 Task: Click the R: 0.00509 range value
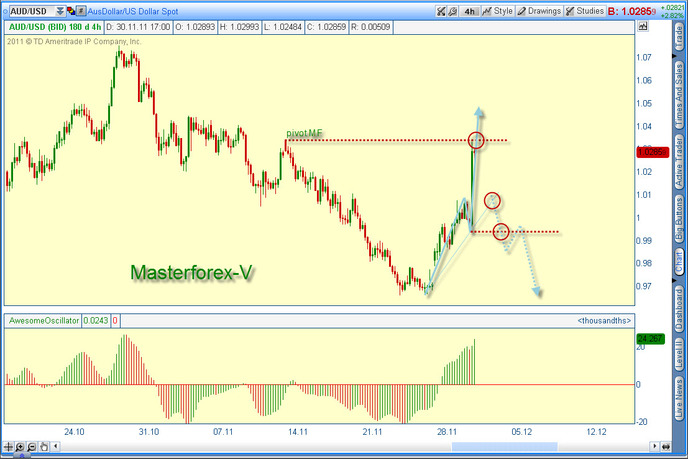click(x=371, y=27)
